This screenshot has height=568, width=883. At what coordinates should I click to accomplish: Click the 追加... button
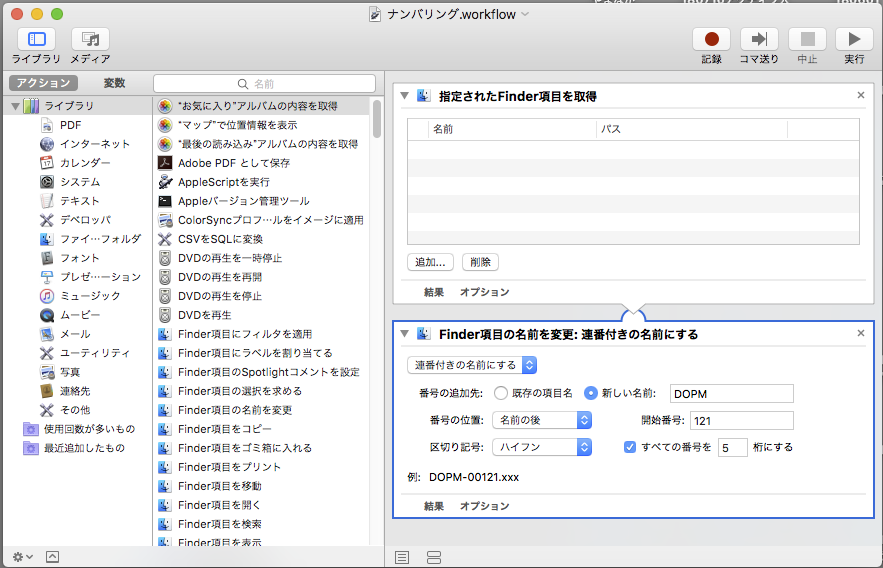tap(430, 262)
